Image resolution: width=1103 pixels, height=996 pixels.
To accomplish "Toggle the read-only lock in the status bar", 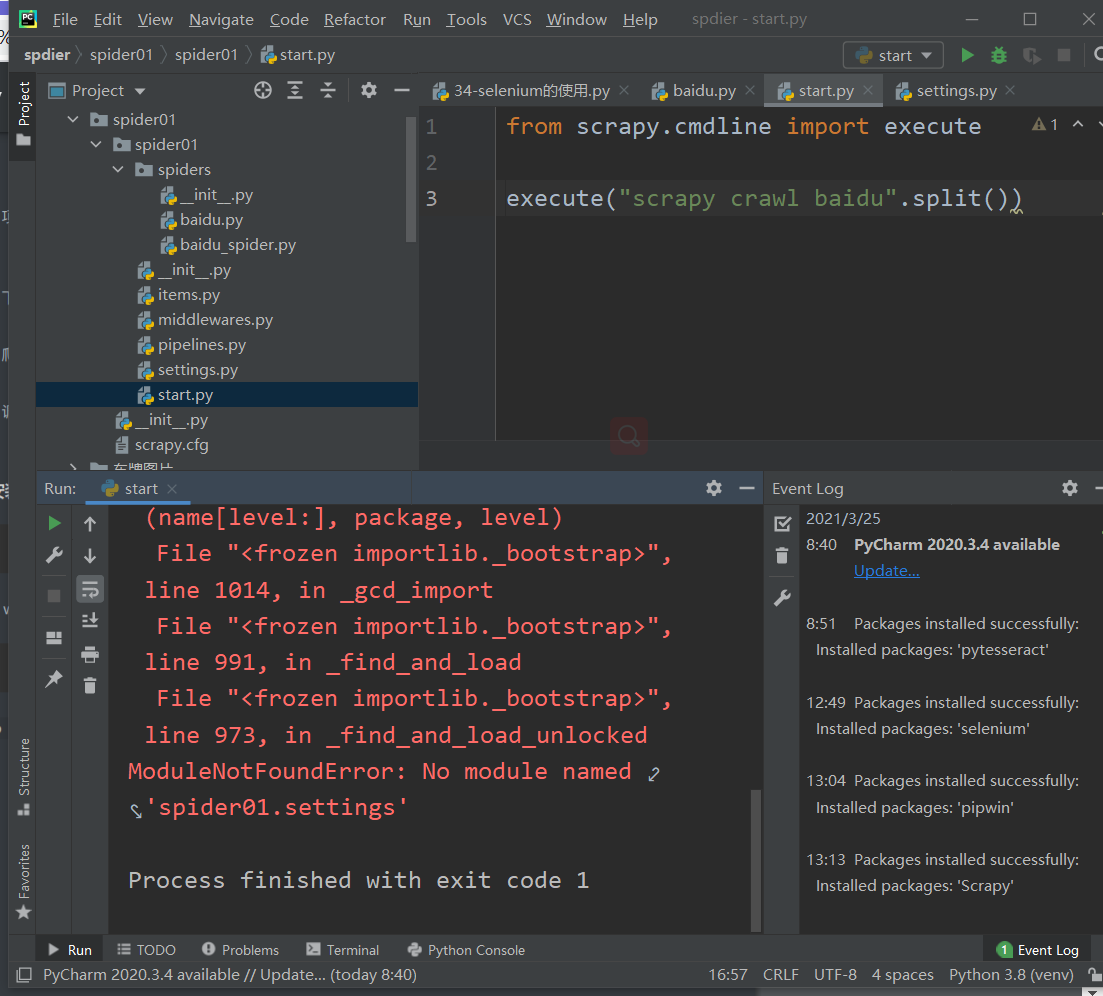I will tap(1094, 975).
